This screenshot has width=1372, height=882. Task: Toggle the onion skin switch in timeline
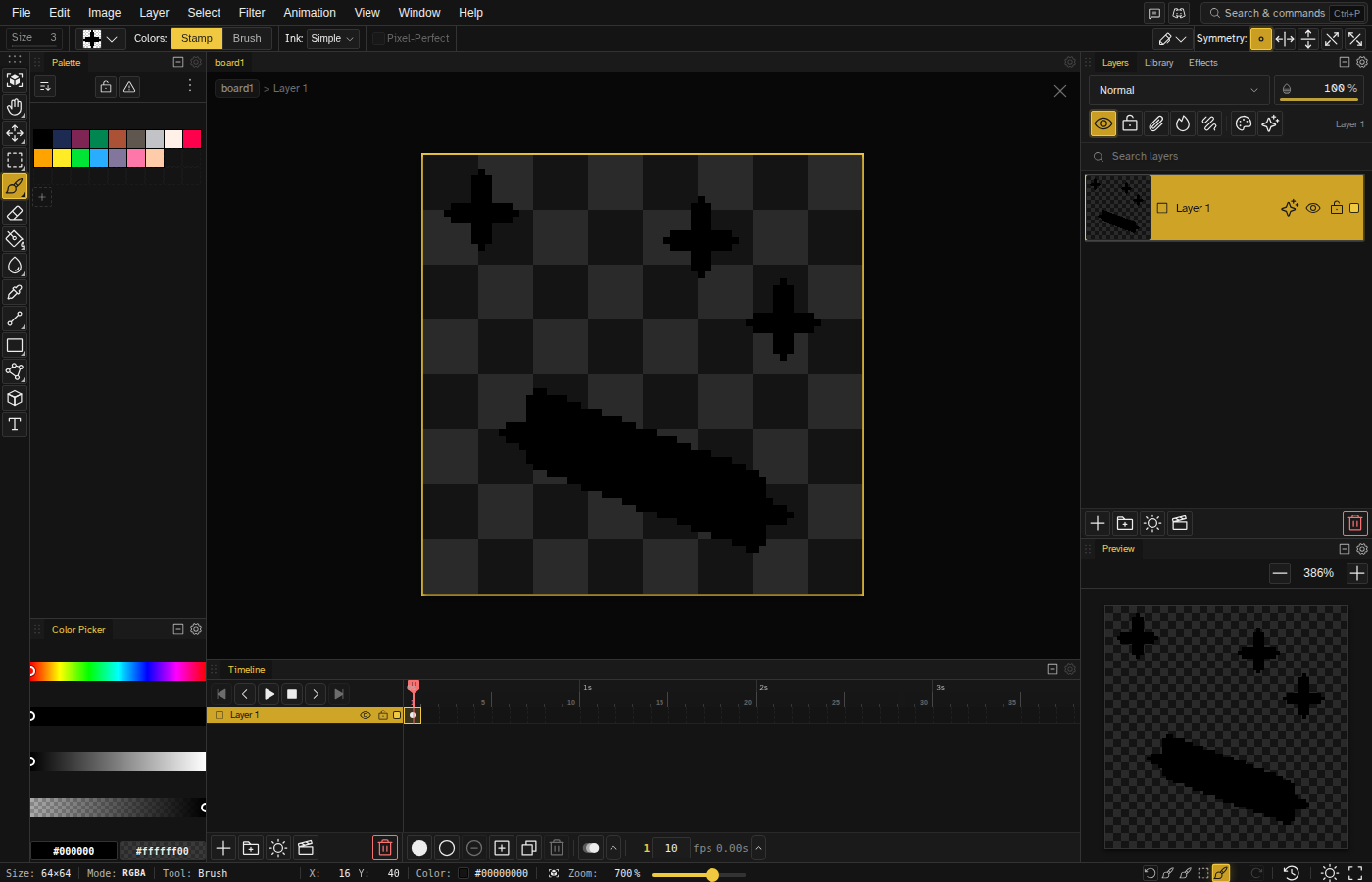(x=591, y=848)
